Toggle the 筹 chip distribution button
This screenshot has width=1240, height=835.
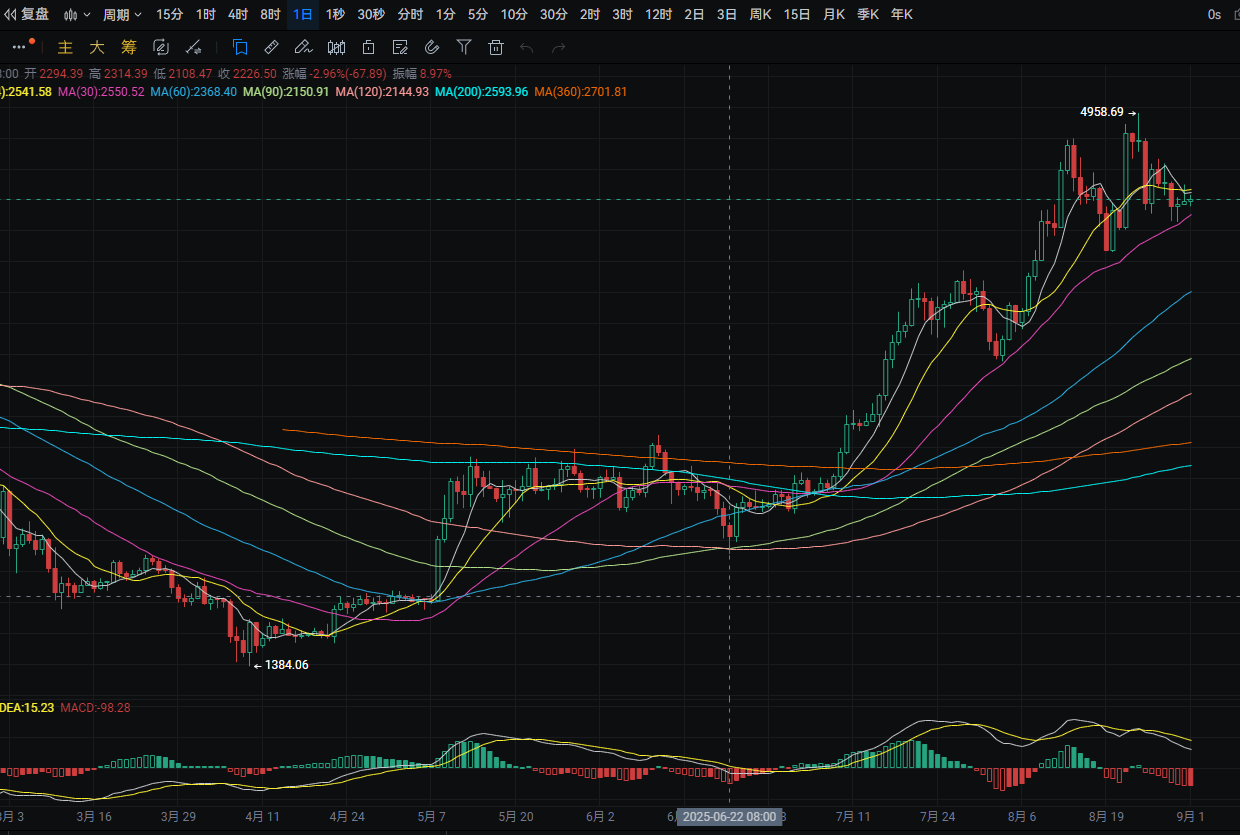click(x=129, y=47)
